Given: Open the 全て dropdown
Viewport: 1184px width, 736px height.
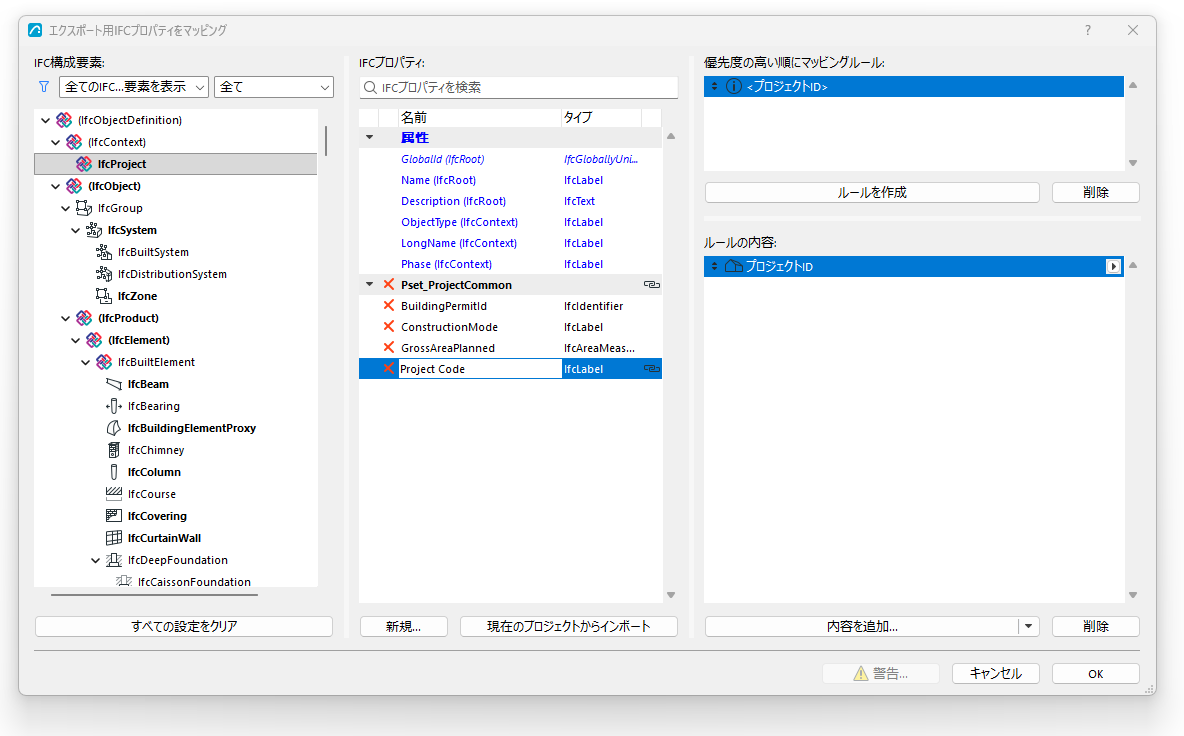Looking at the screenshot, I should (273, 87).
